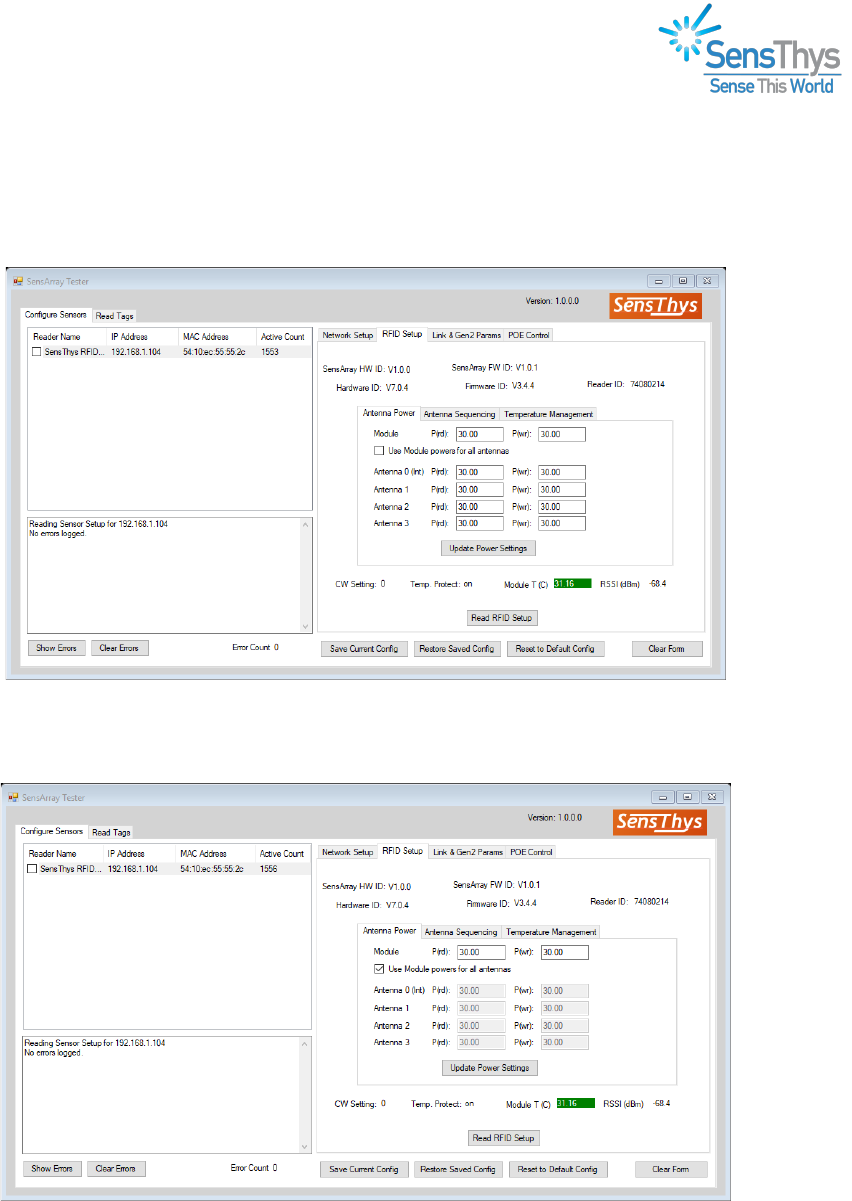Click log box scroll-down arrow in upper window
Image resolution: width=852 pixels, height=1201 pixels.
[306, 626]
